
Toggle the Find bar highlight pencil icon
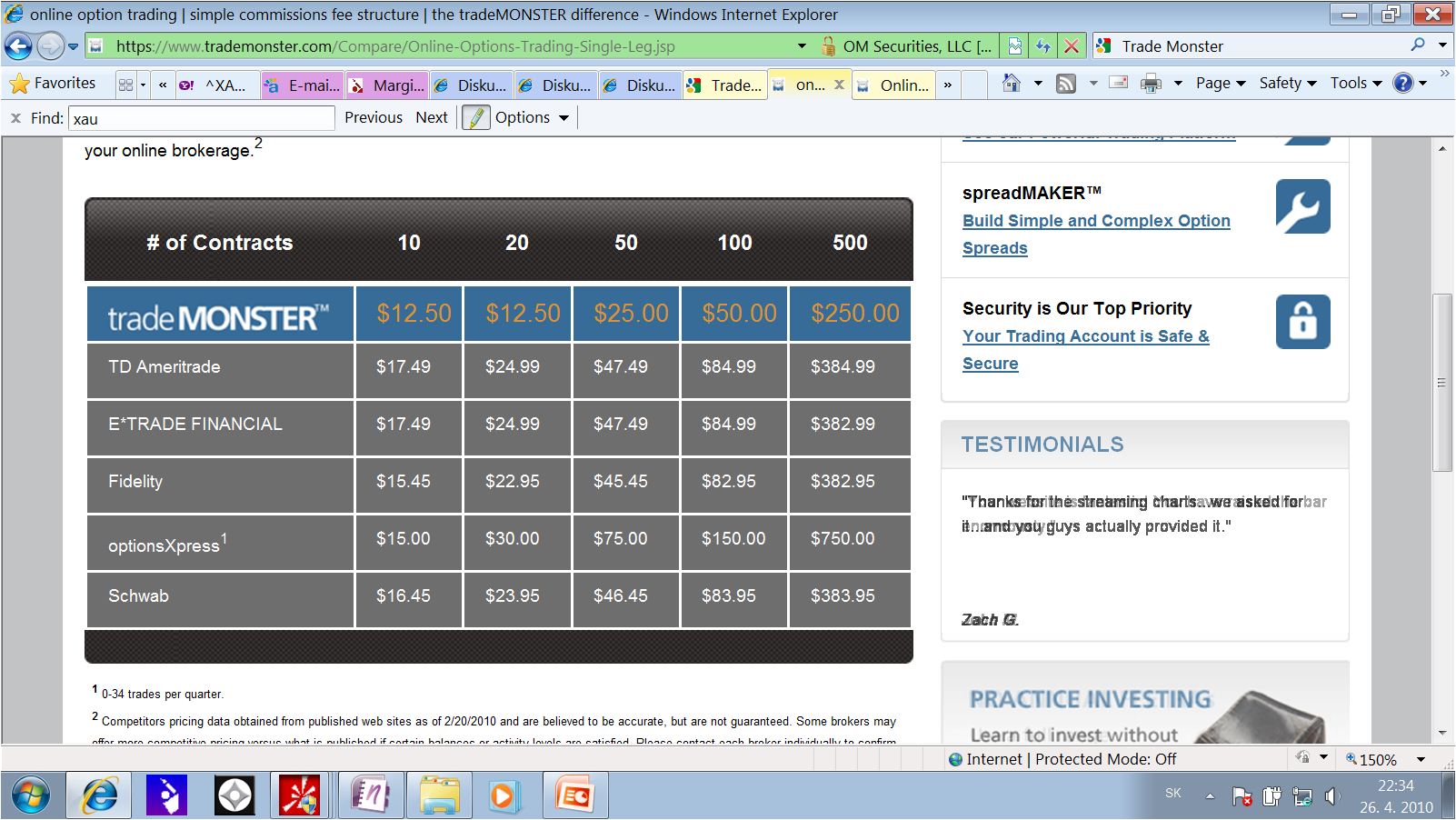[x=476, y=118]
